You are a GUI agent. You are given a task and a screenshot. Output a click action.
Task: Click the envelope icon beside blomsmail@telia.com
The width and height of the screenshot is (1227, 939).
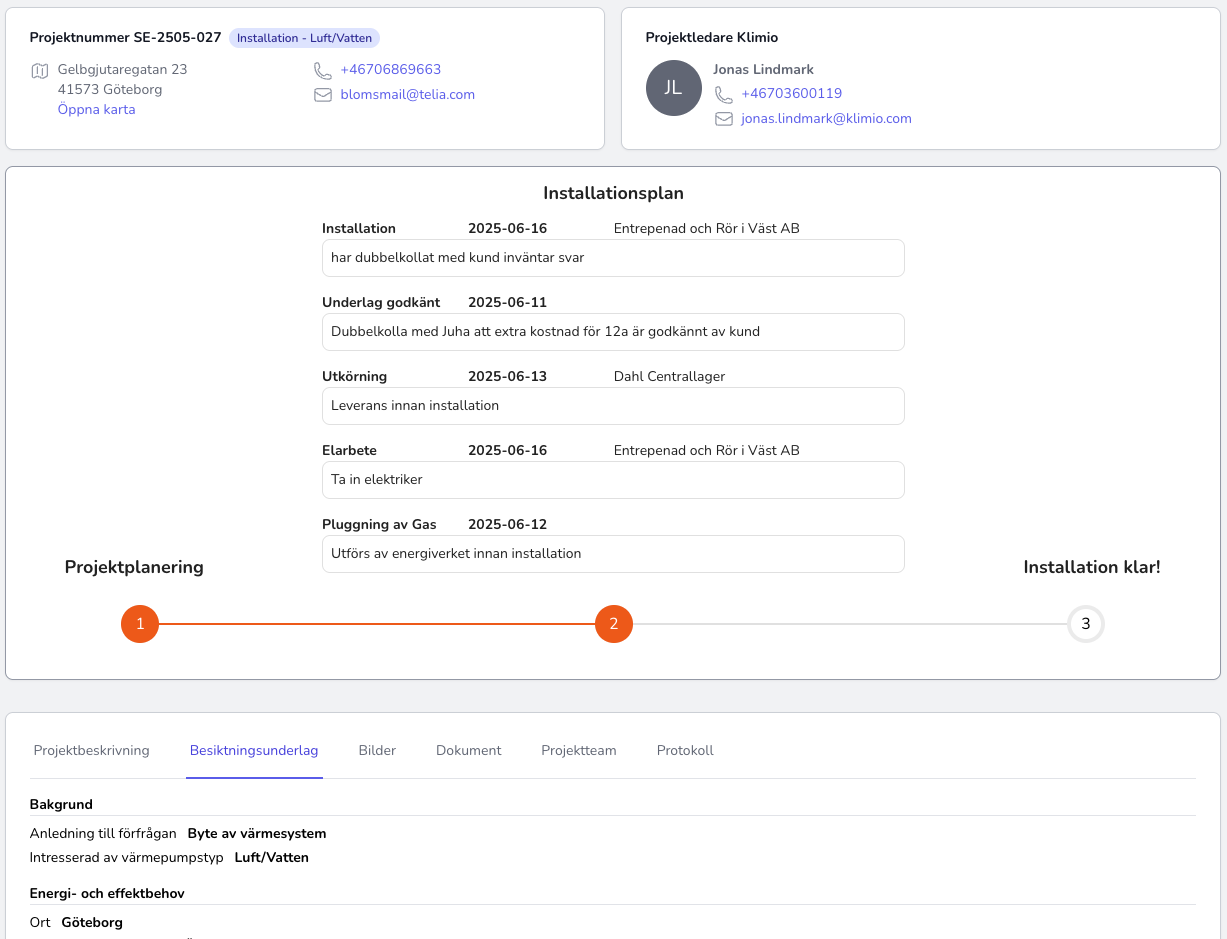click(x=322, y=95)
